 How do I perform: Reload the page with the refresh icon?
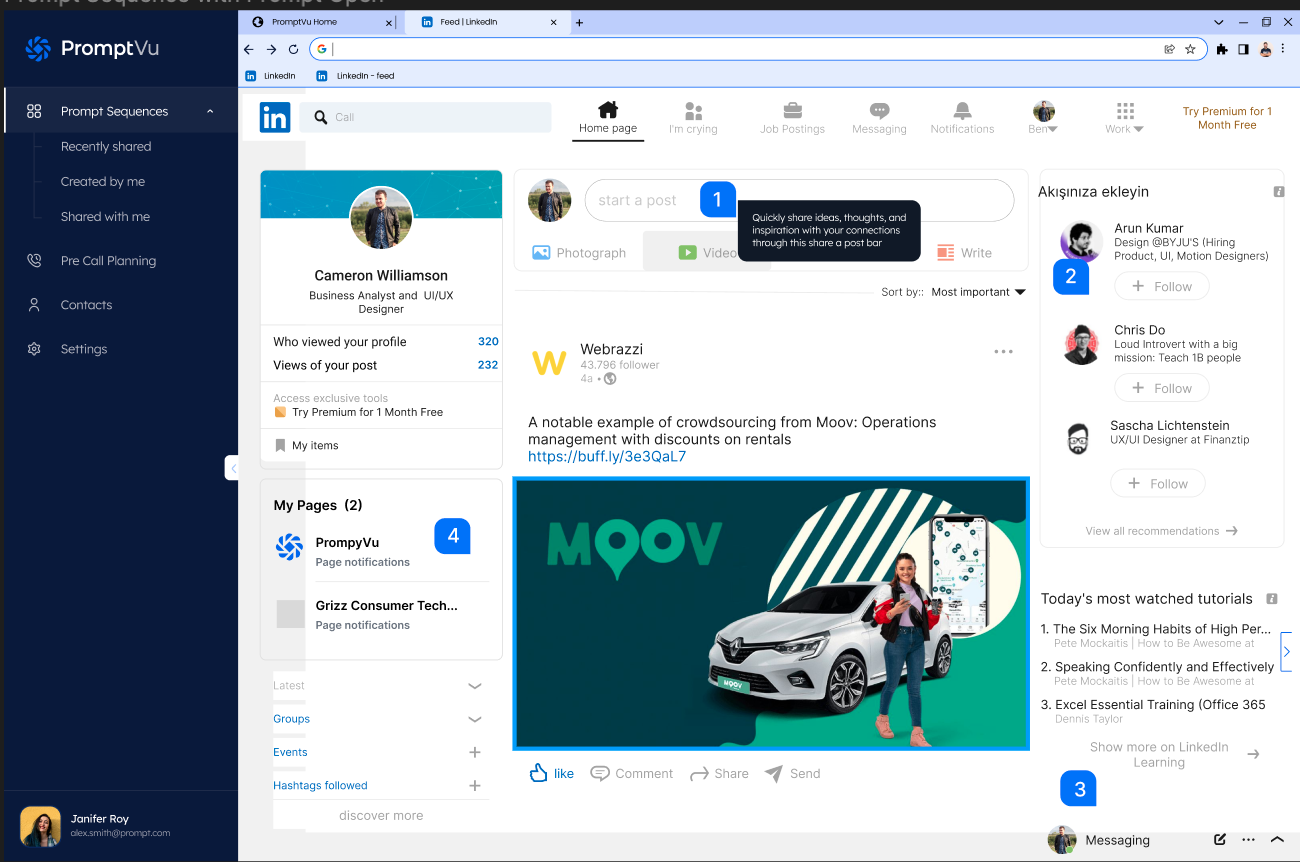coord(293,49)
